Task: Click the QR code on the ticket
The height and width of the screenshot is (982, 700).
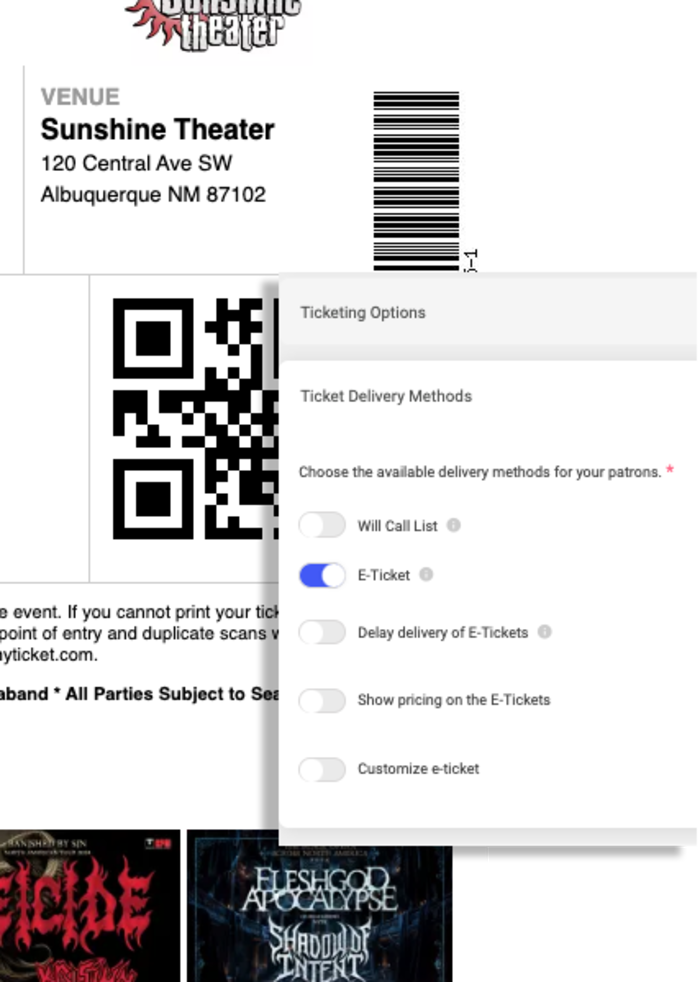Action: pyautogui.click(x=195, y=418)
